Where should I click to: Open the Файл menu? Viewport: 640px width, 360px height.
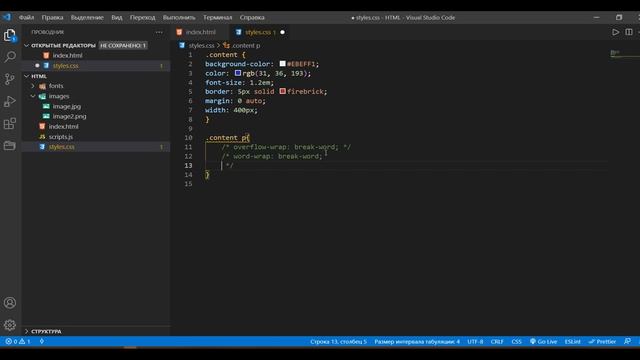(x=27, y=18)
